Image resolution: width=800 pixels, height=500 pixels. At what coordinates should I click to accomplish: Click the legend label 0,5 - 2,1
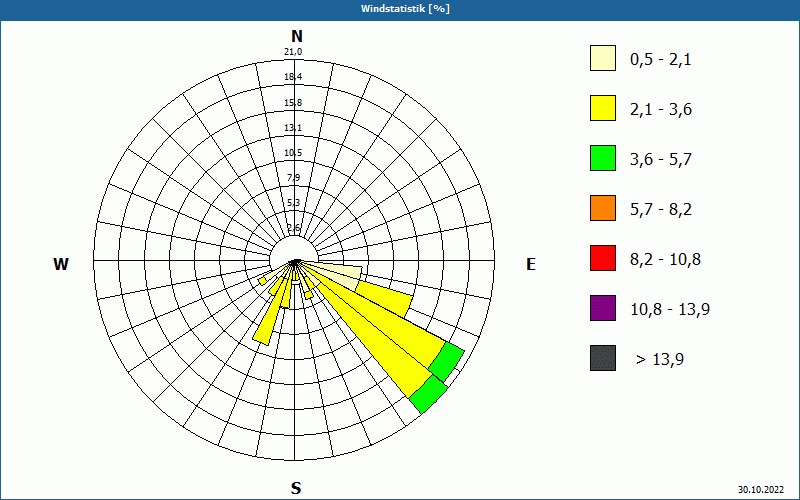[661, 60]
